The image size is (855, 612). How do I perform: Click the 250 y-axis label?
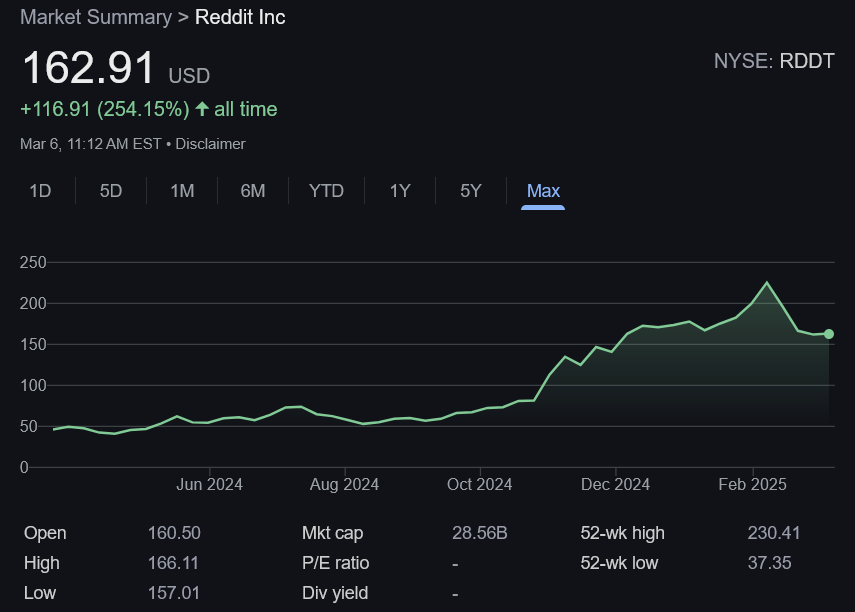tap(33, 262)
